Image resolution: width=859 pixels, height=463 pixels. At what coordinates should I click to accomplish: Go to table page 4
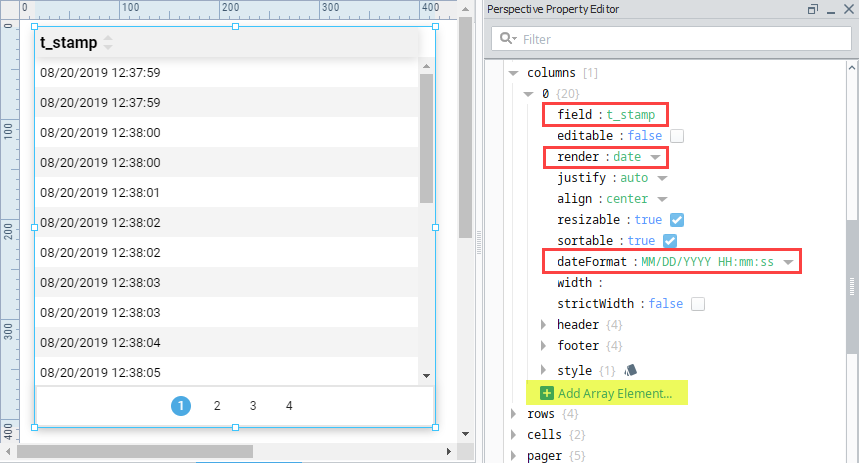coord(289,406)
